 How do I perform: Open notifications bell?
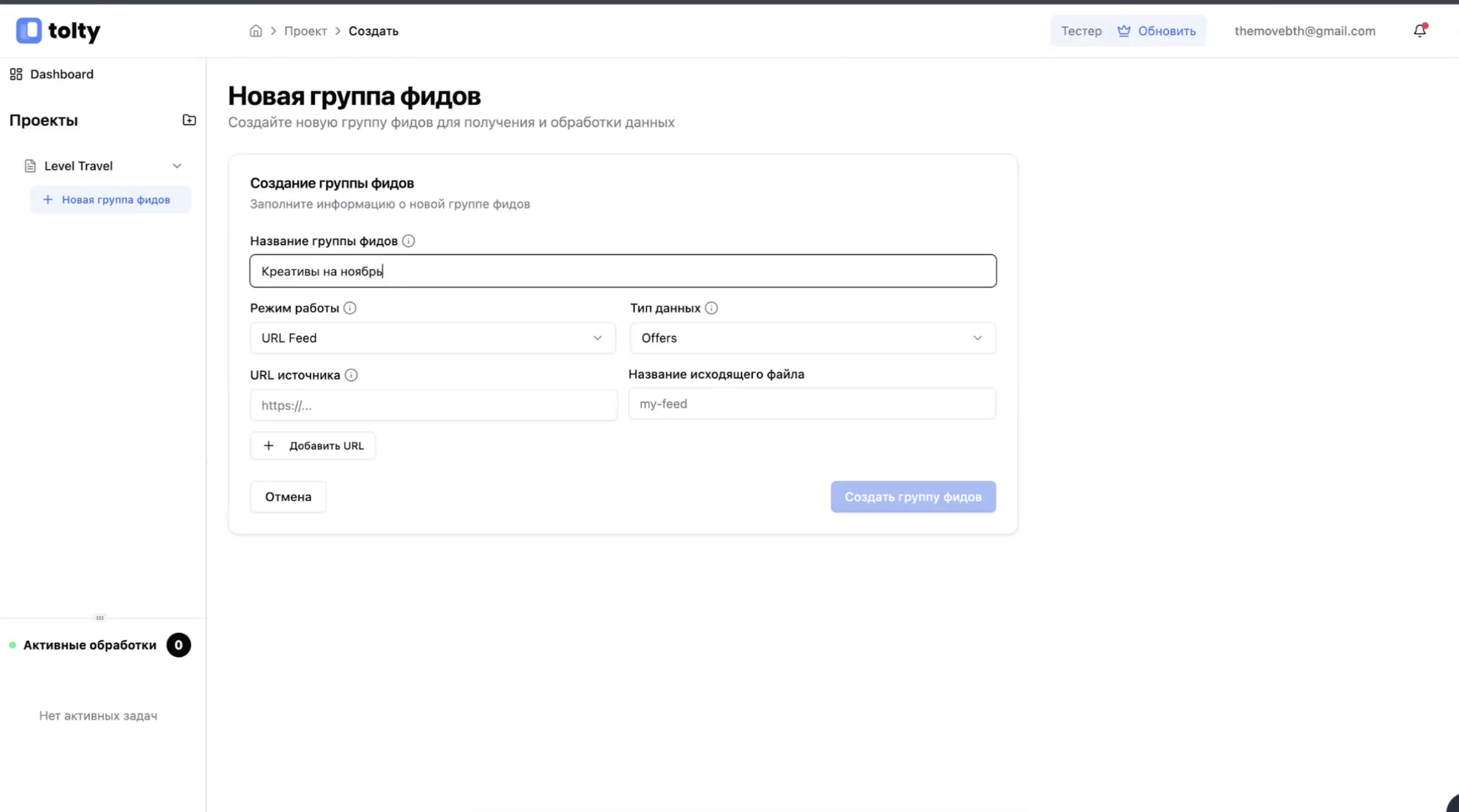click(x=1419, y=31)
